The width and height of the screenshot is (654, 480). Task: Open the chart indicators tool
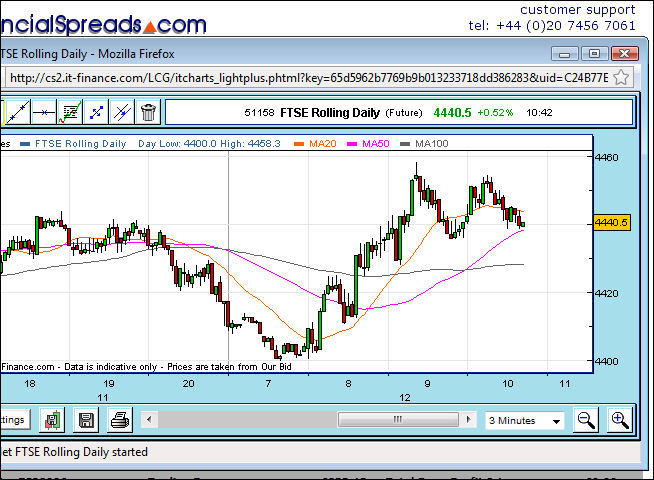(70, 112)
